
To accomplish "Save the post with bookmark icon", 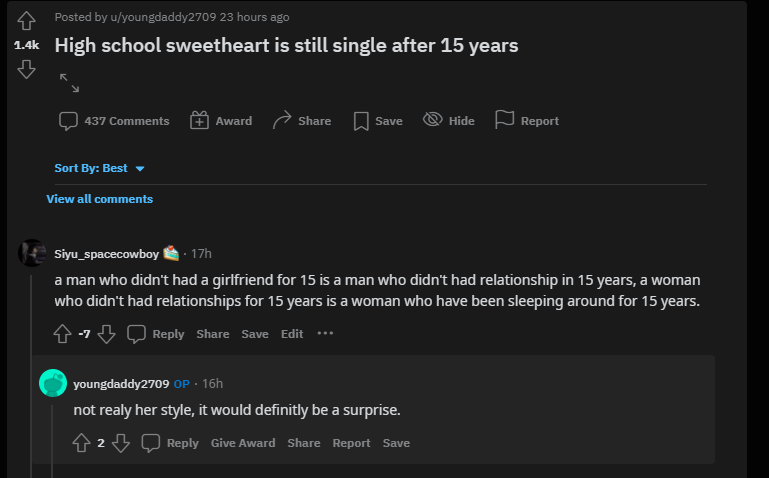I will click(378, 121).
